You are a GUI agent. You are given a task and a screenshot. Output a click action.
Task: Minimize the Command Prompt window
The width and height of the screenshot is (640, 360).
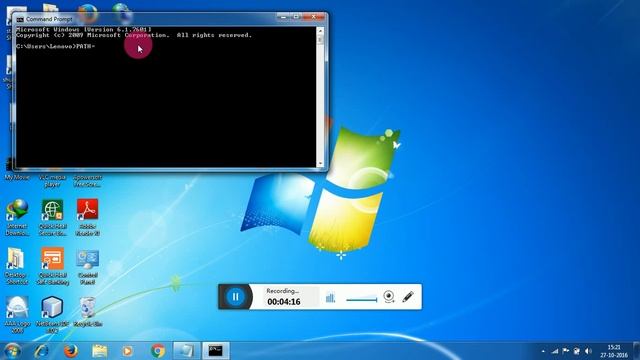click(x=283, y=17)
